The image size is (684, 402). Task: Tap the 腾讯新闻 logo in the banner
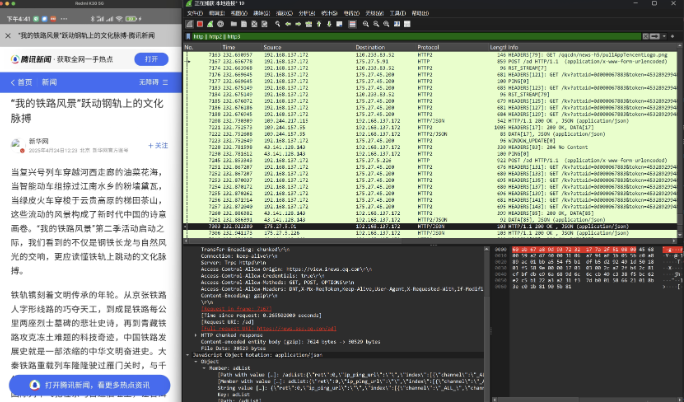tap(31, 59)
